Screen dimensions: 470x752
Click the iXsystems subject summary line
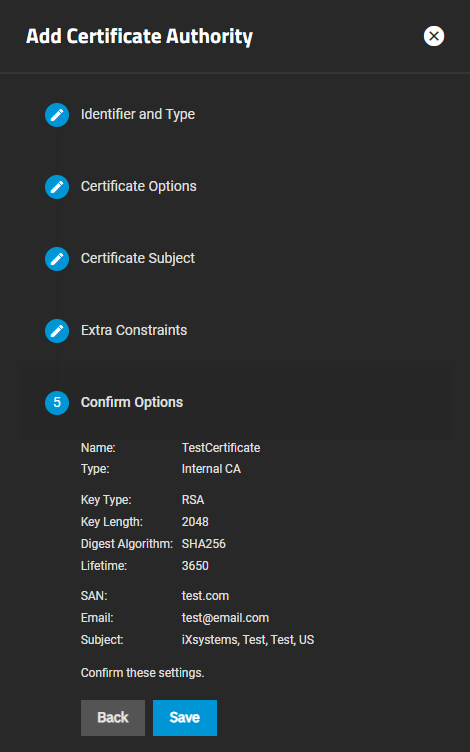(248, 640)
